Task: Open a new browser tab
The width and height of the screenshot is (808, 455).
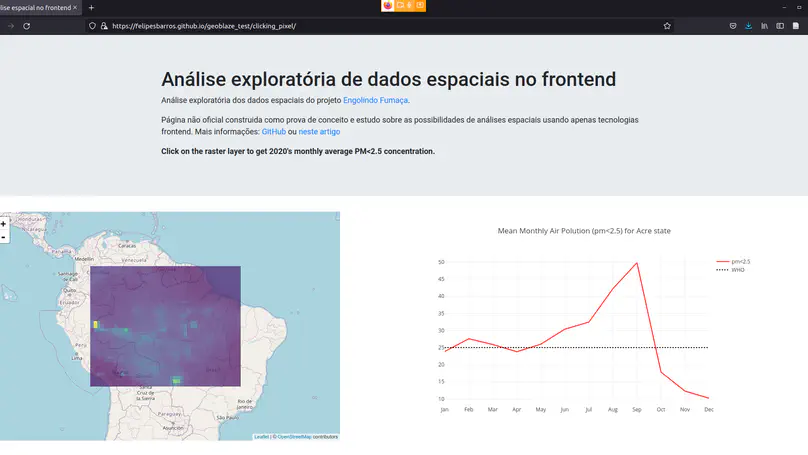Action: coord(91,8)
